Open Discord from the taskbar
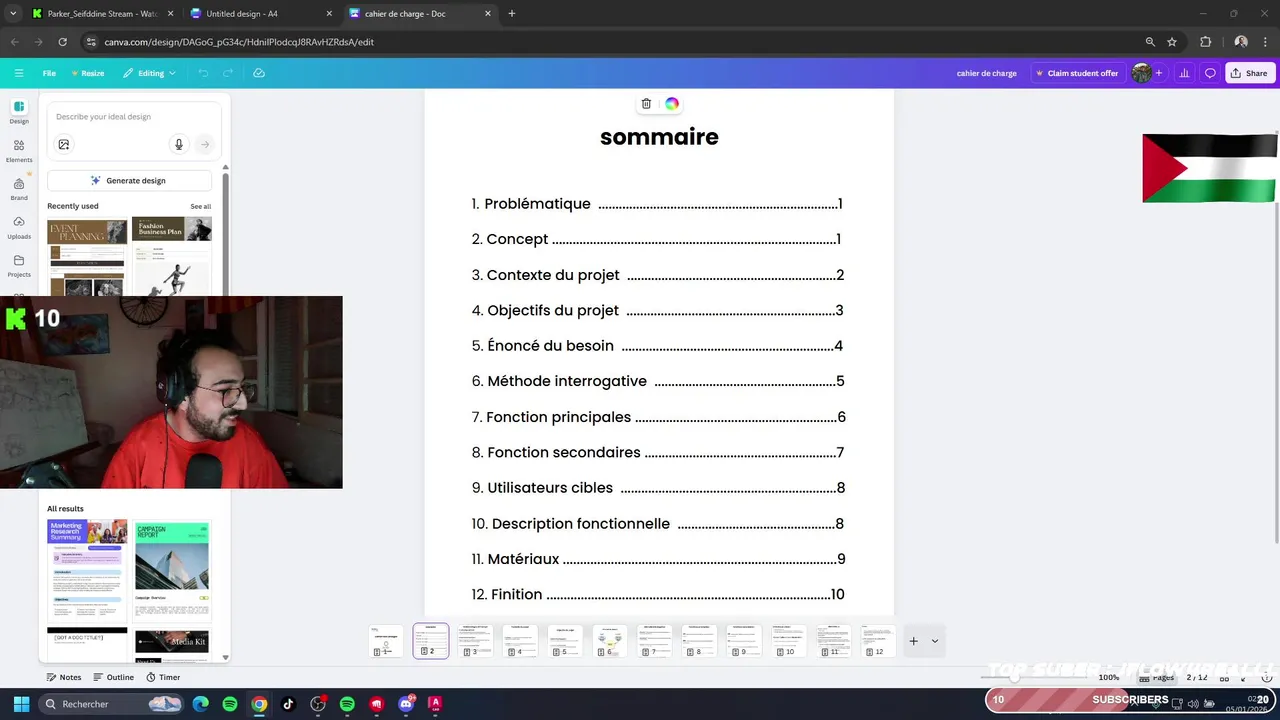 [406, 704]
